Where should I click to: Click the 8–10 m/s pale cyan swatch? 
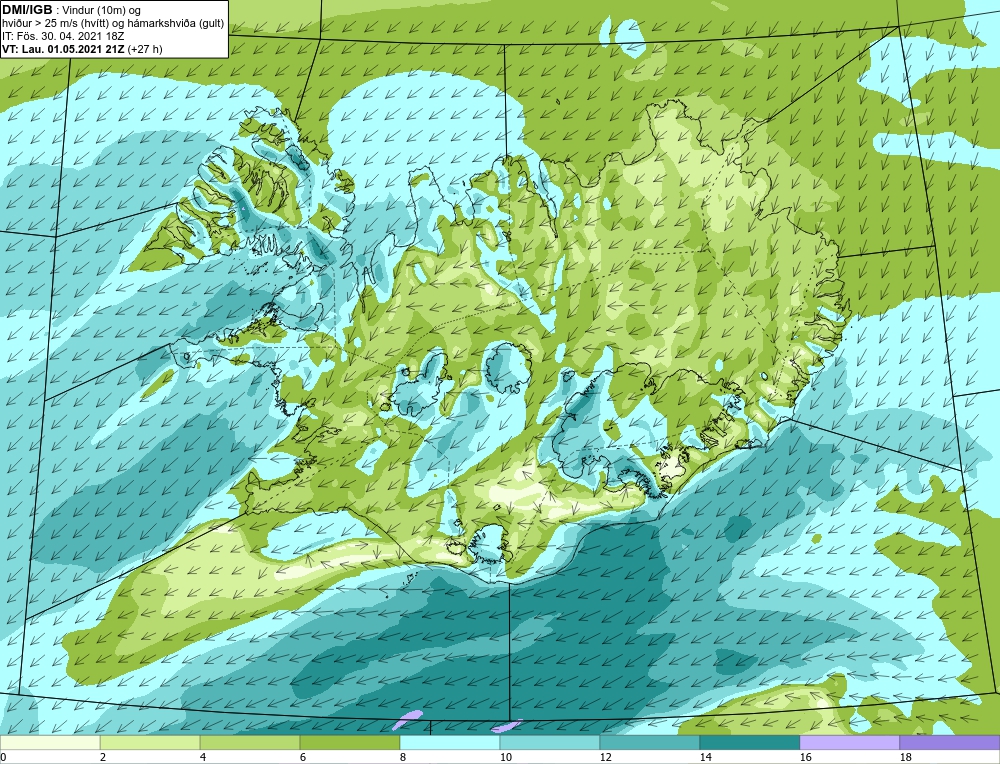[x=450, y=743]
